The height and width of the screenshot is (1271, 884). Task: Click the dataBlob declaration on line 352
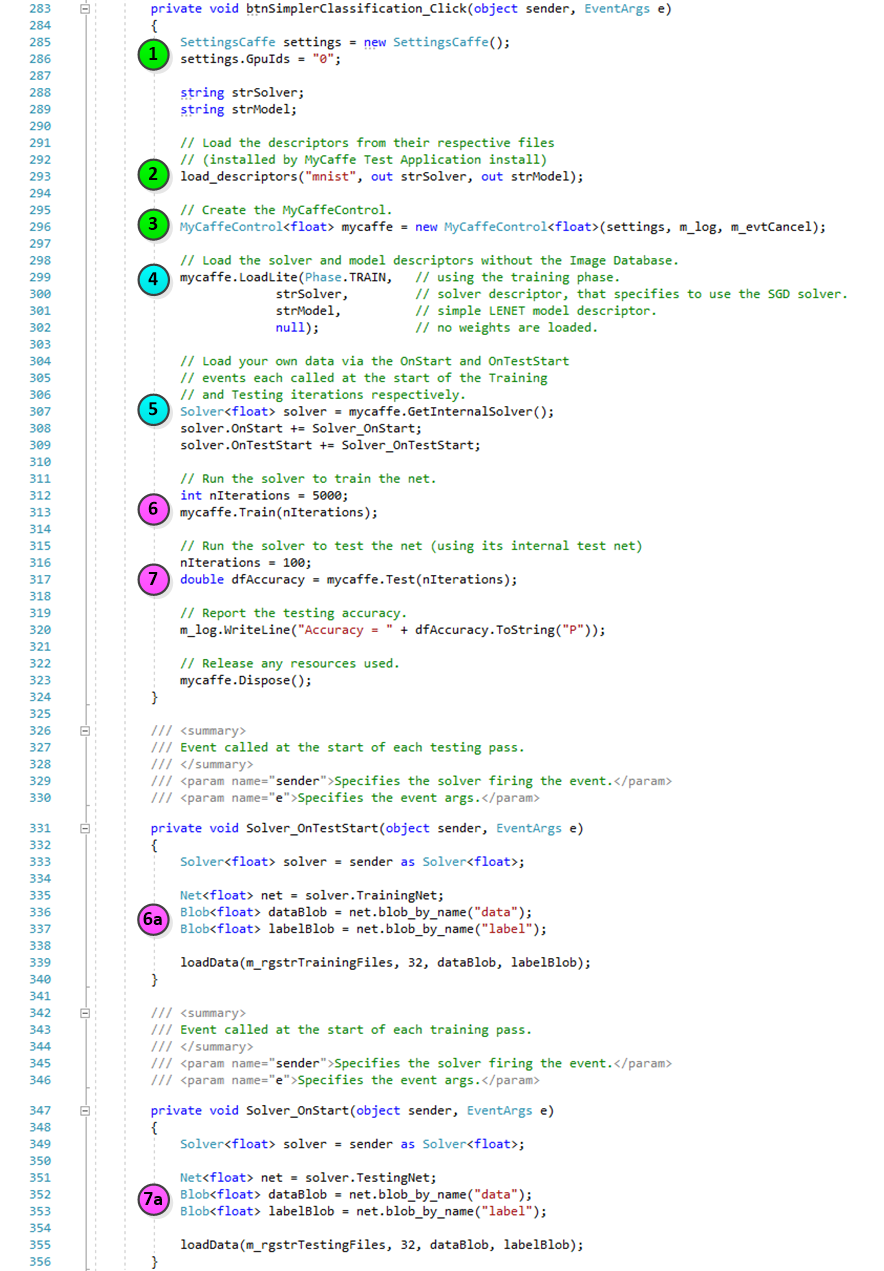click(x=356, y=1194)
